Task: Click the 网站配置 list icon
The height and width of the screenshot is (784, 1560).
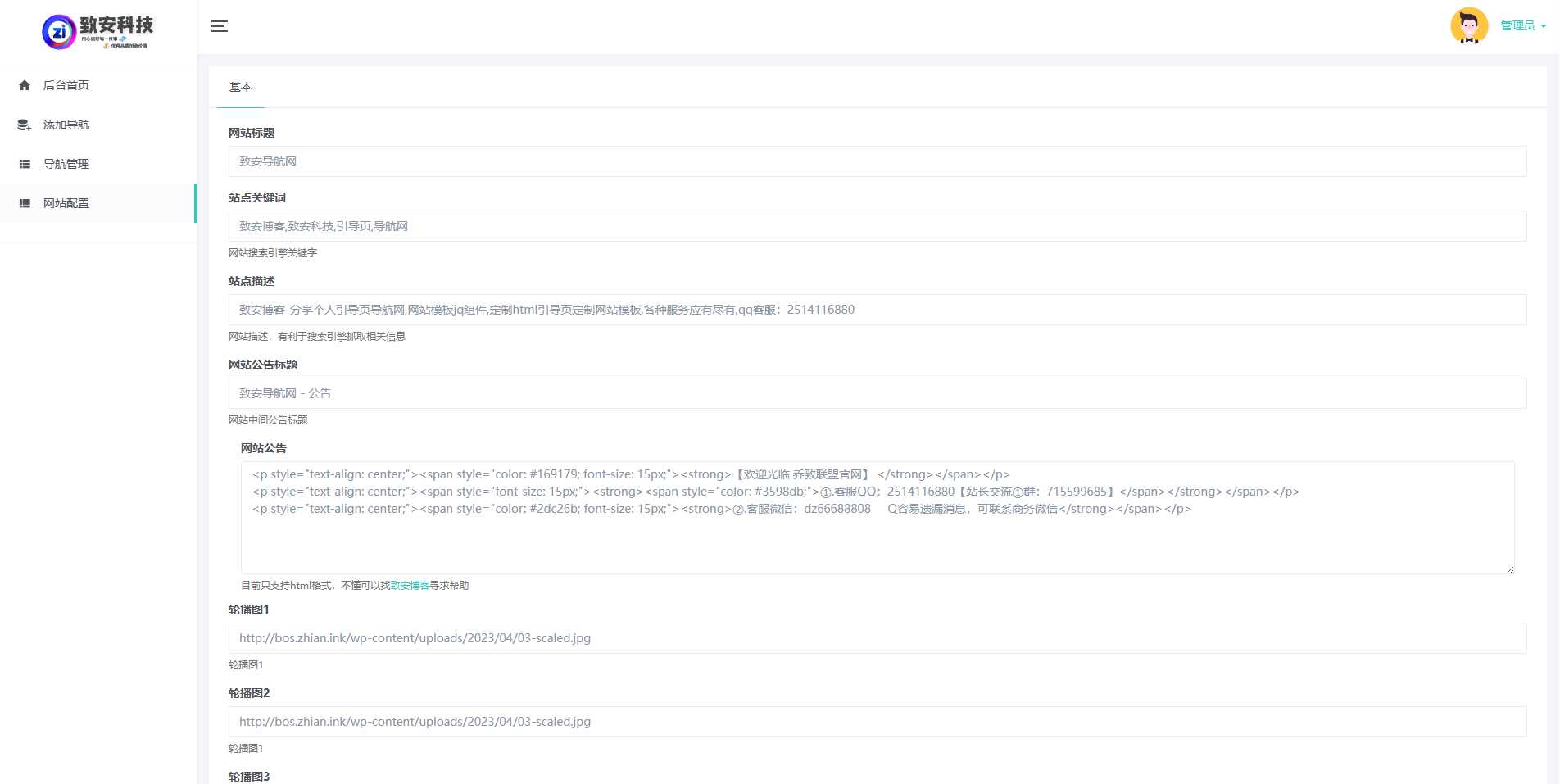Action: [x=25, y=203]
